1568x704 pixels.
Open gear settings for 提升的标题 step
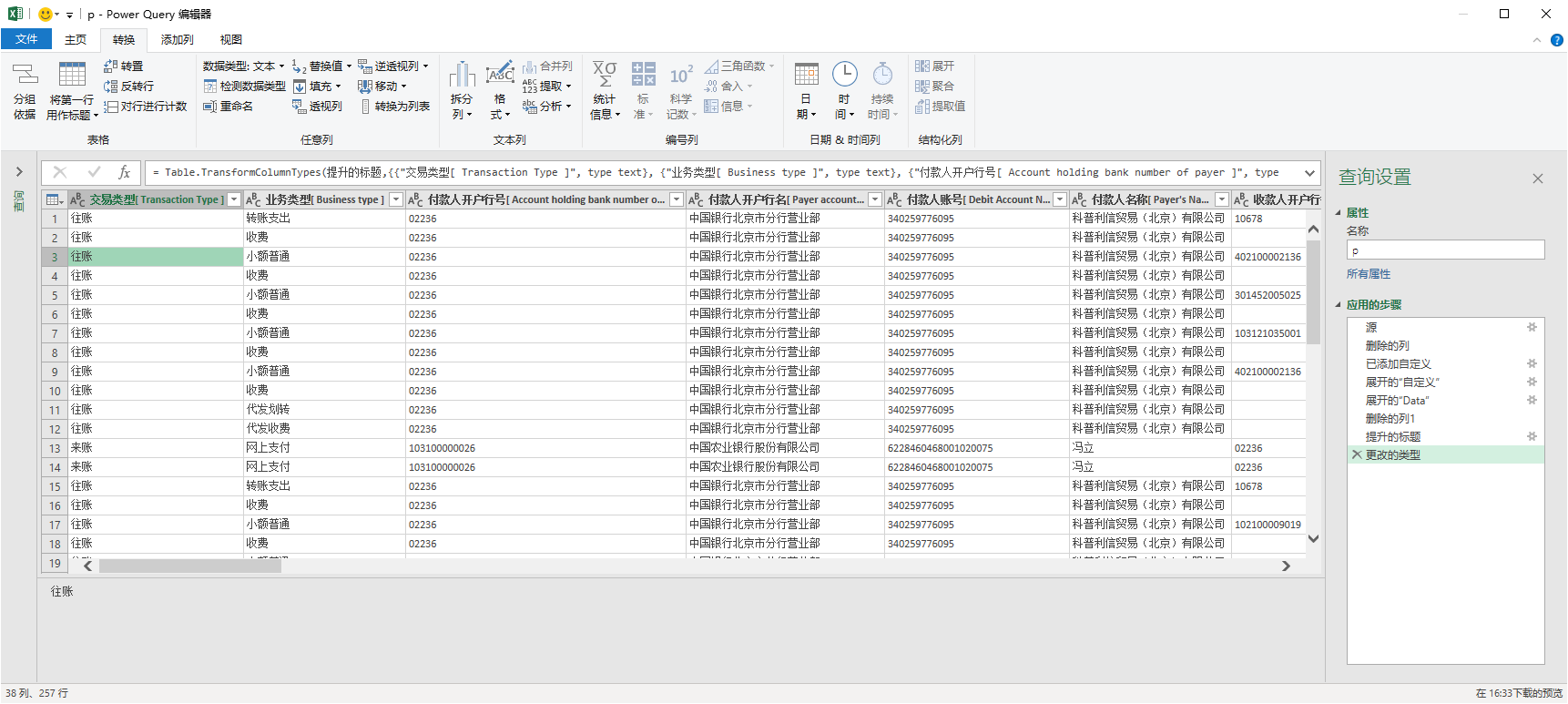tap(1532, 436)
